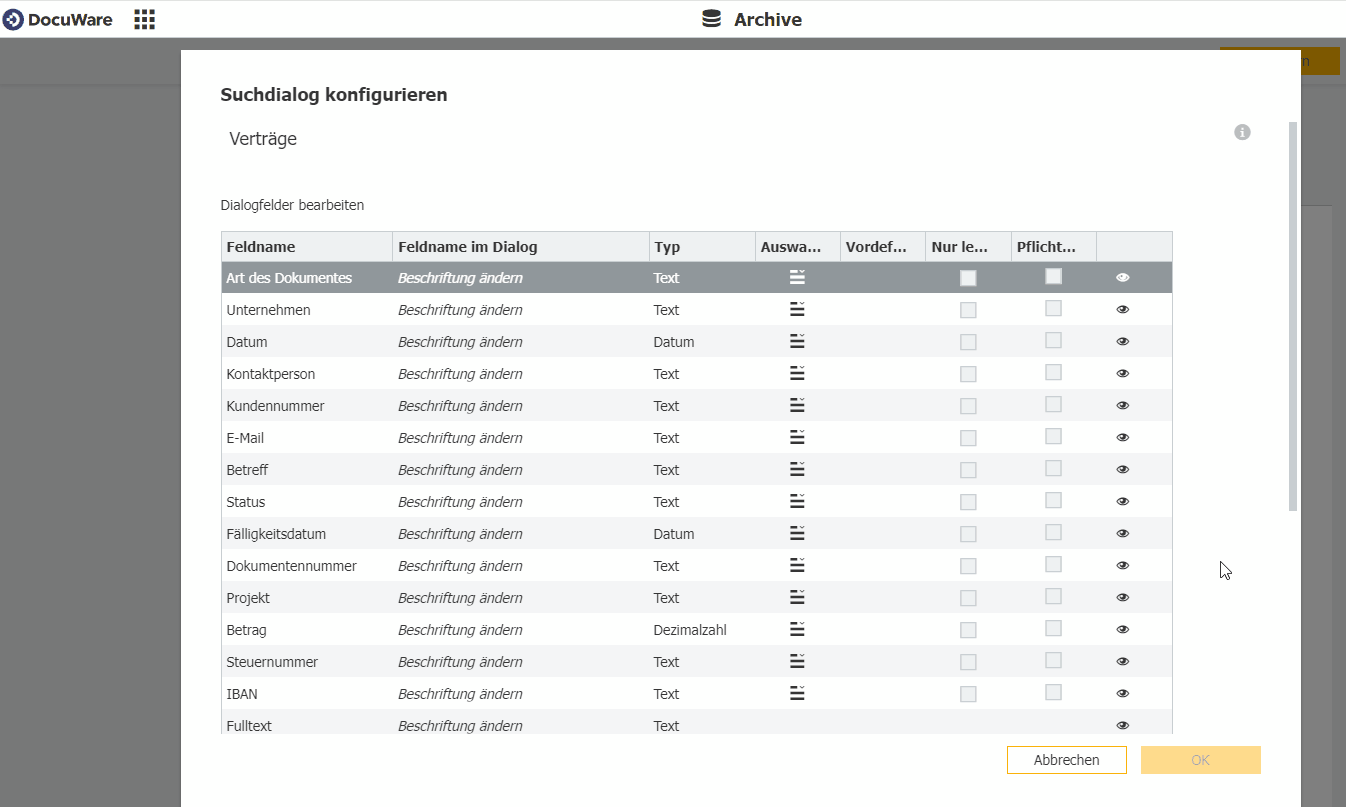Toggle visibility eye for Datum field

point(1122,342)
